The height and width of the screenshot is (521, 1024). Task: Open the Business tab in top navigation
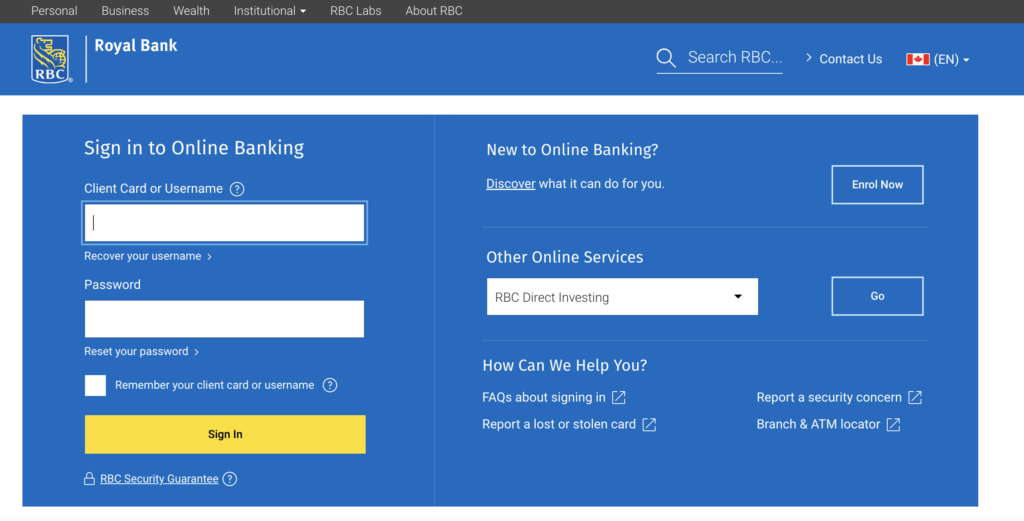point(125,11)
